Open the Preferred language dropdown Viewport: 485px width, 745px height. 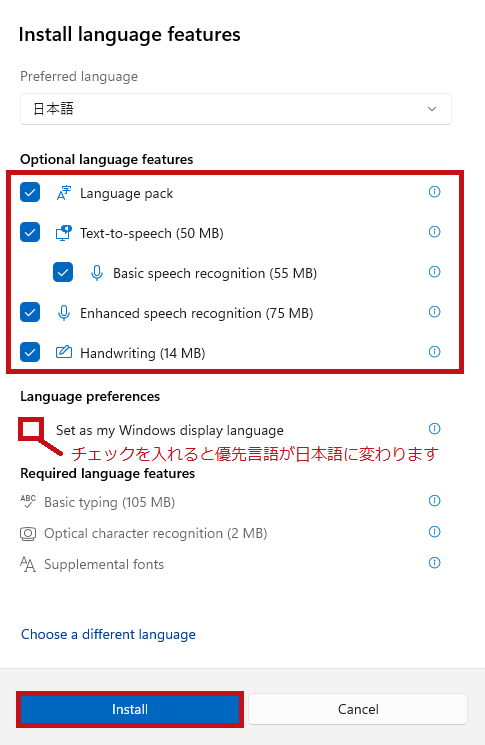(x=236, y=109)
